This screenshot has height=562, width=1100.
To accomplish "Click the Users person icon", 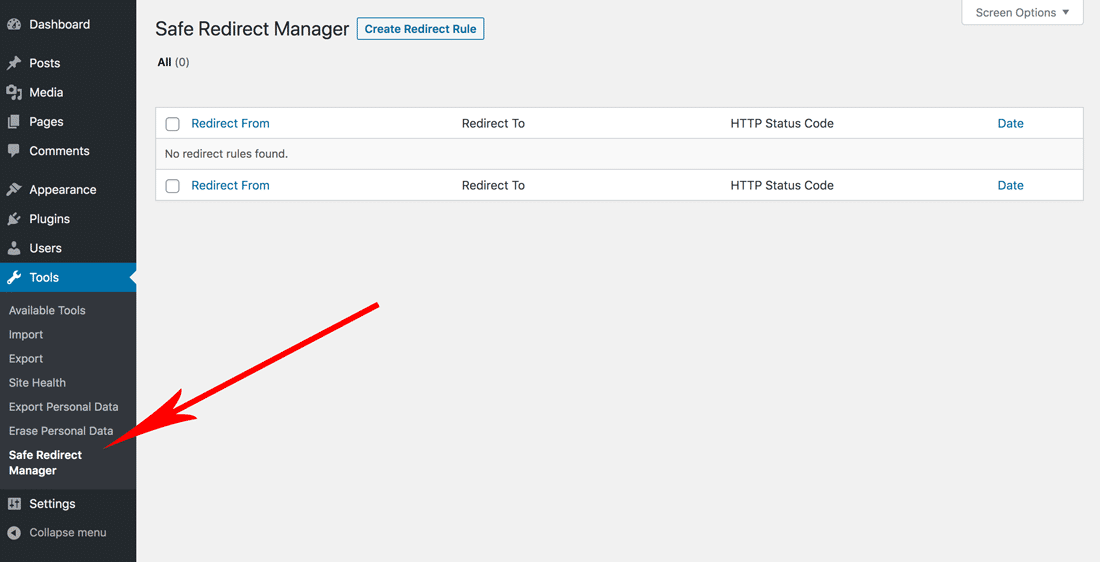I will click(x=14, y=248).
